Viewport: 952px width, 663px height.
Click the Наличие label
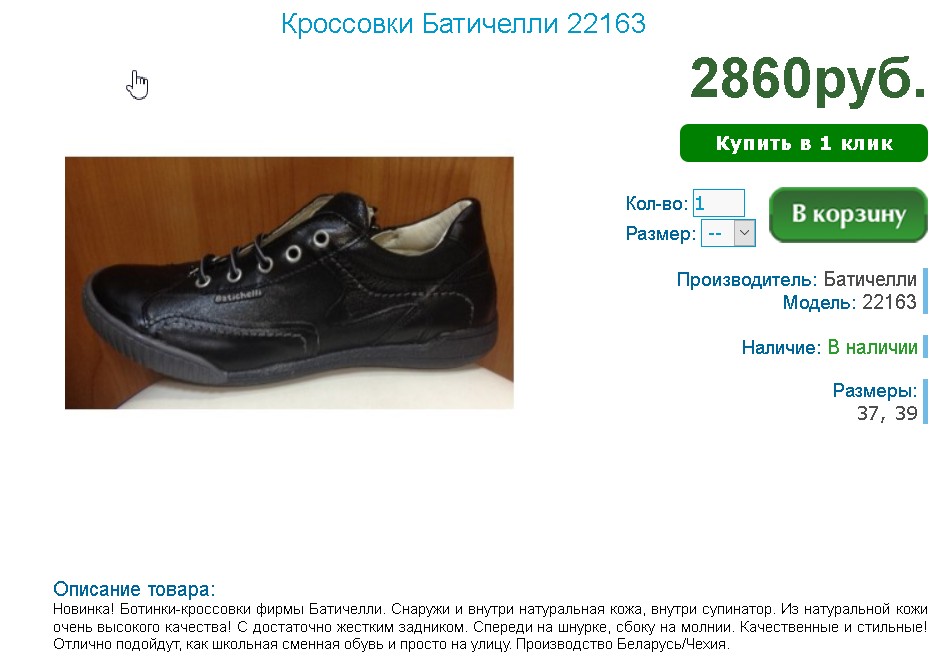click(781, 347)
